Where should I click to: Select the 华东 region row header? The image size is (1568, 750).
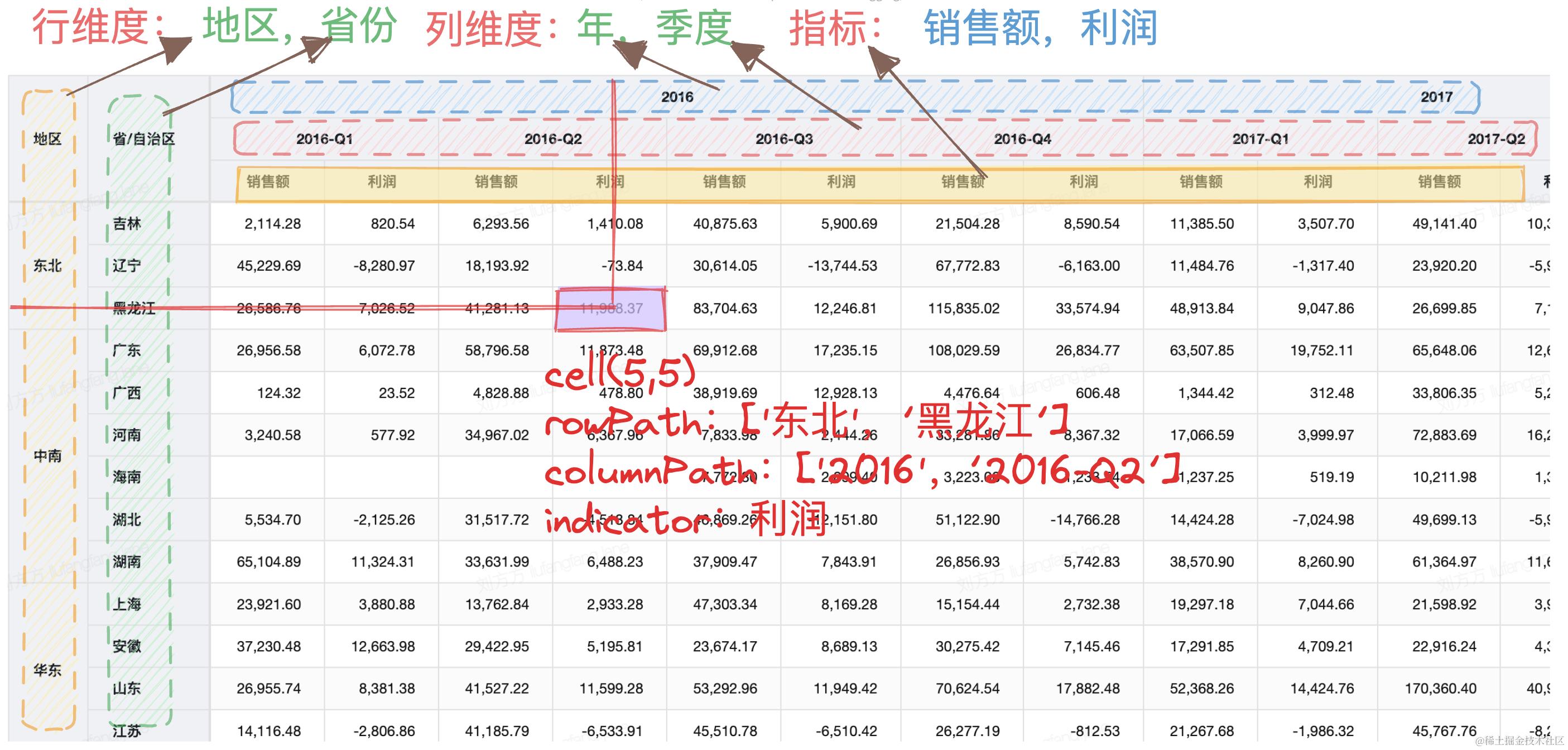coord(47,670)
